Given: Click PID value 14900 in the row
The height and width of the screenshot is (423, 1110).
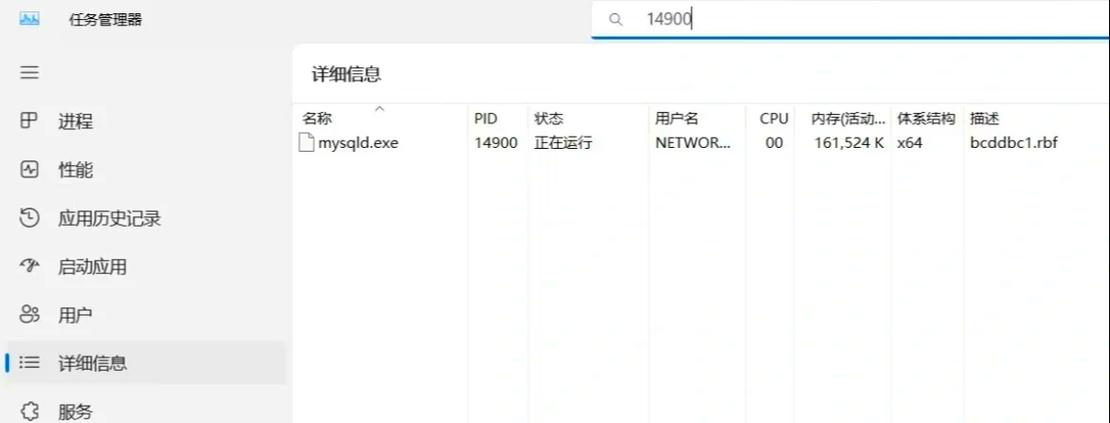Looking at the screenshot, I should [x=496, y=143].
